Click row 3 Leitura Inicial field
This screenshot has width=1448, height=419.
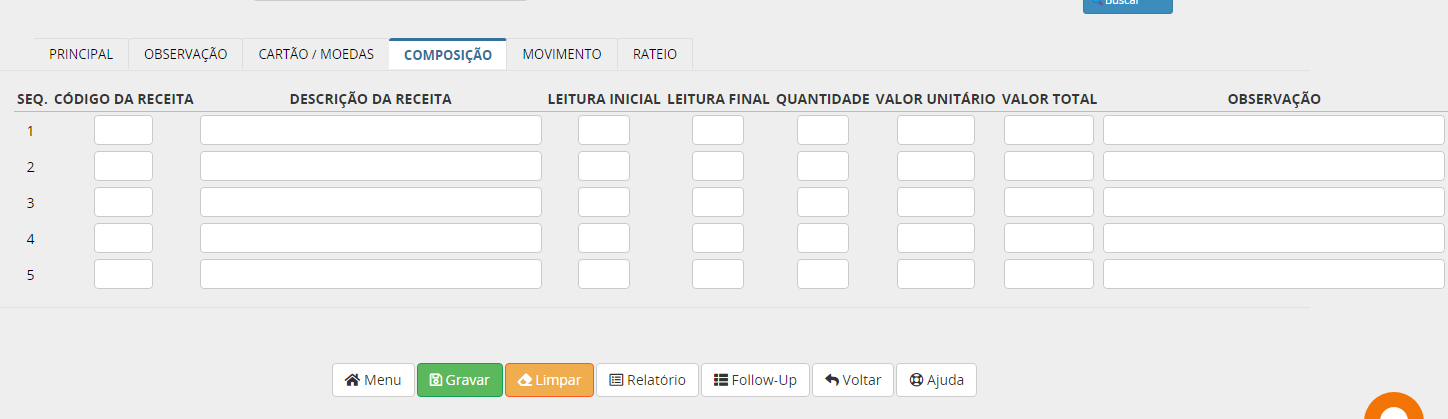603,202
